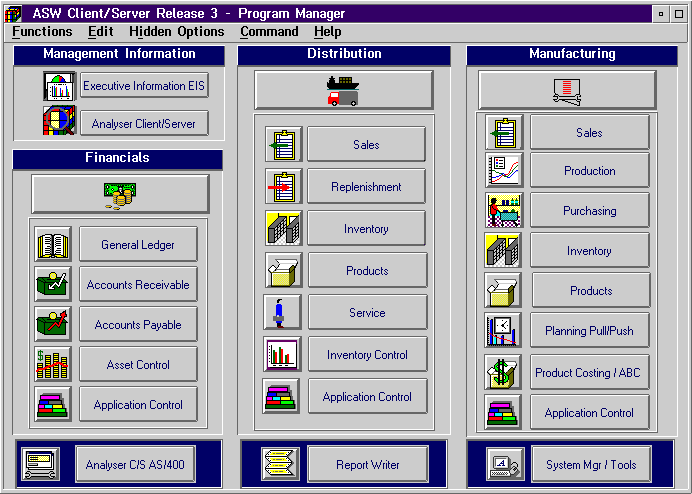Screen dimensions: 692x494
Task: Click the Distribution ship and truck button
Action: (344, 90)
